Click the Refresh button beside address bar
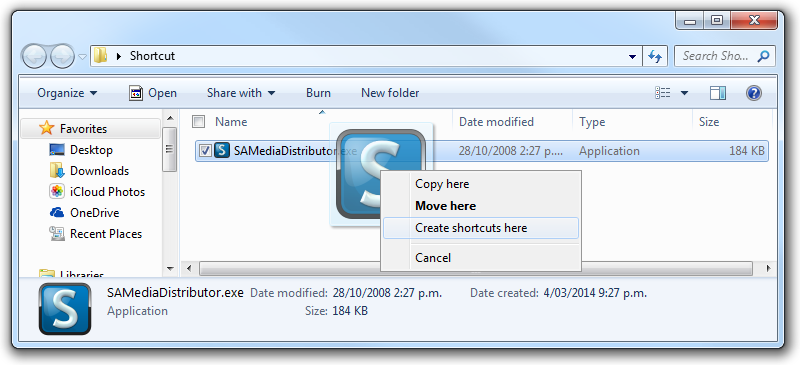This screenshot has width=800, height=365. pos(655,56)
